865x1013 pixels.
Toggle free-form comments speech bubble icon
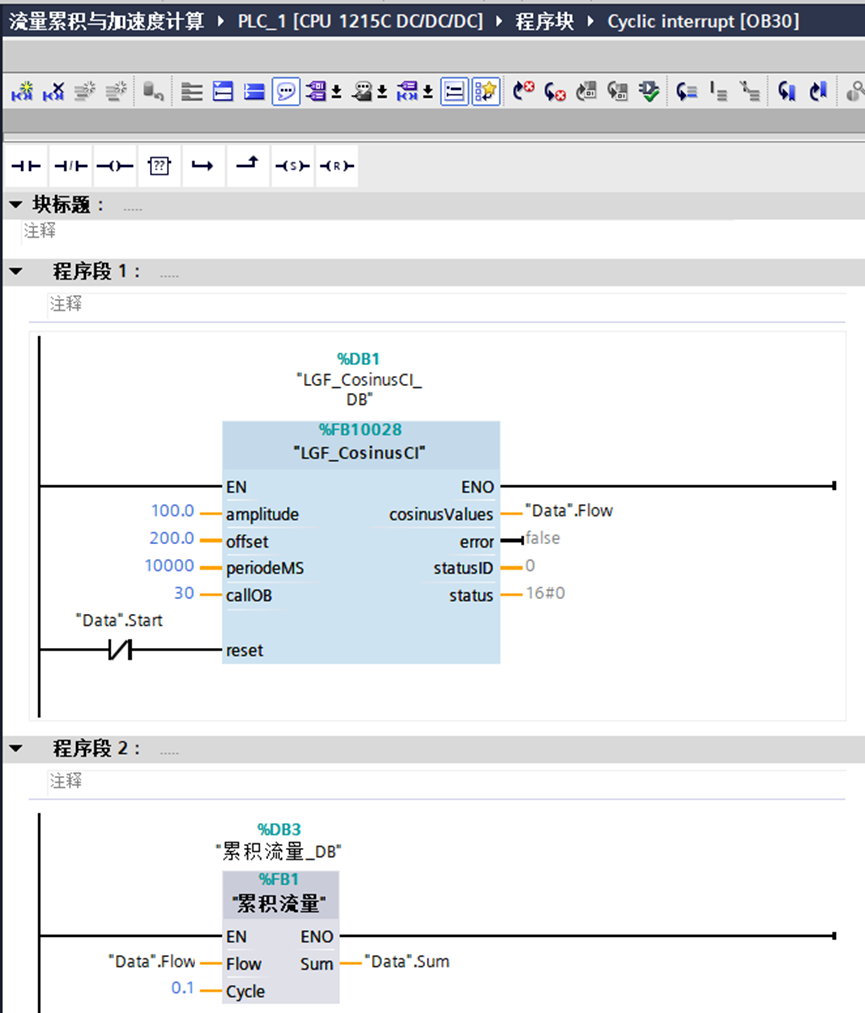[x=286, y=92]
